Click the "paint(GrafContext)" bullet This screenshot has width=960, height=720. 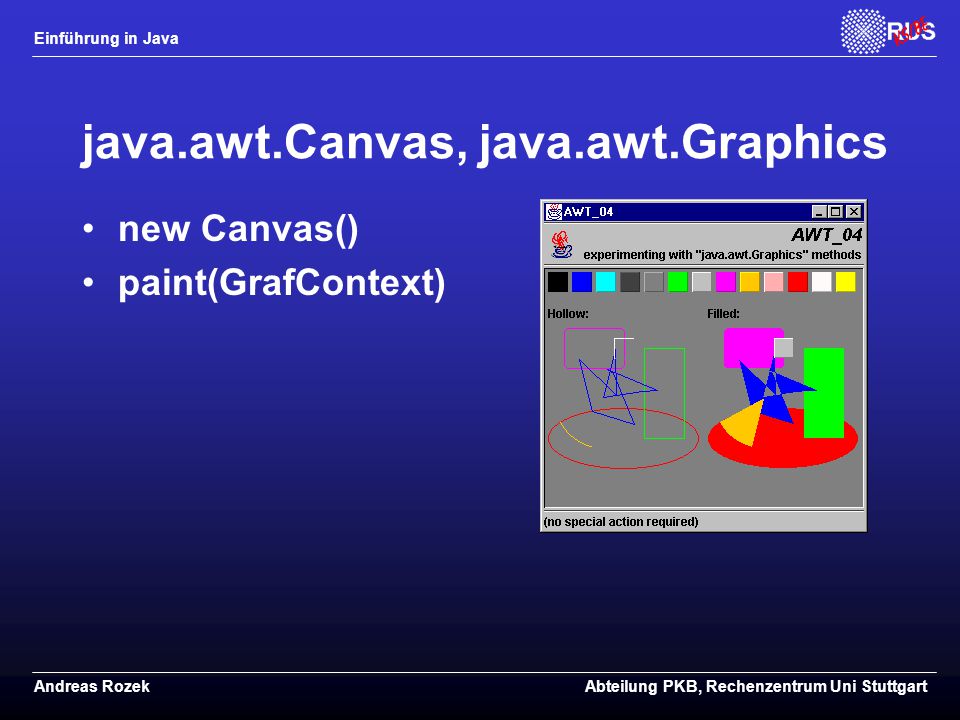click(282, 283)
